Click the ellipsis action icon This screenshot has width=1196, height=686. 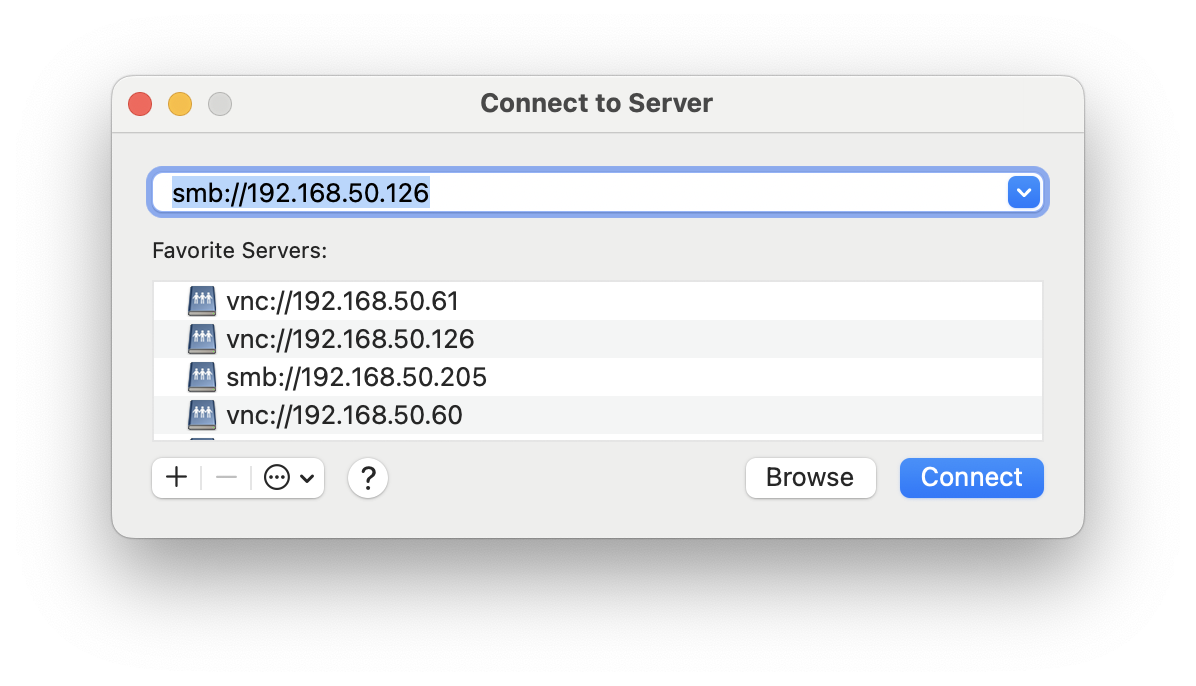coord(274,477)
